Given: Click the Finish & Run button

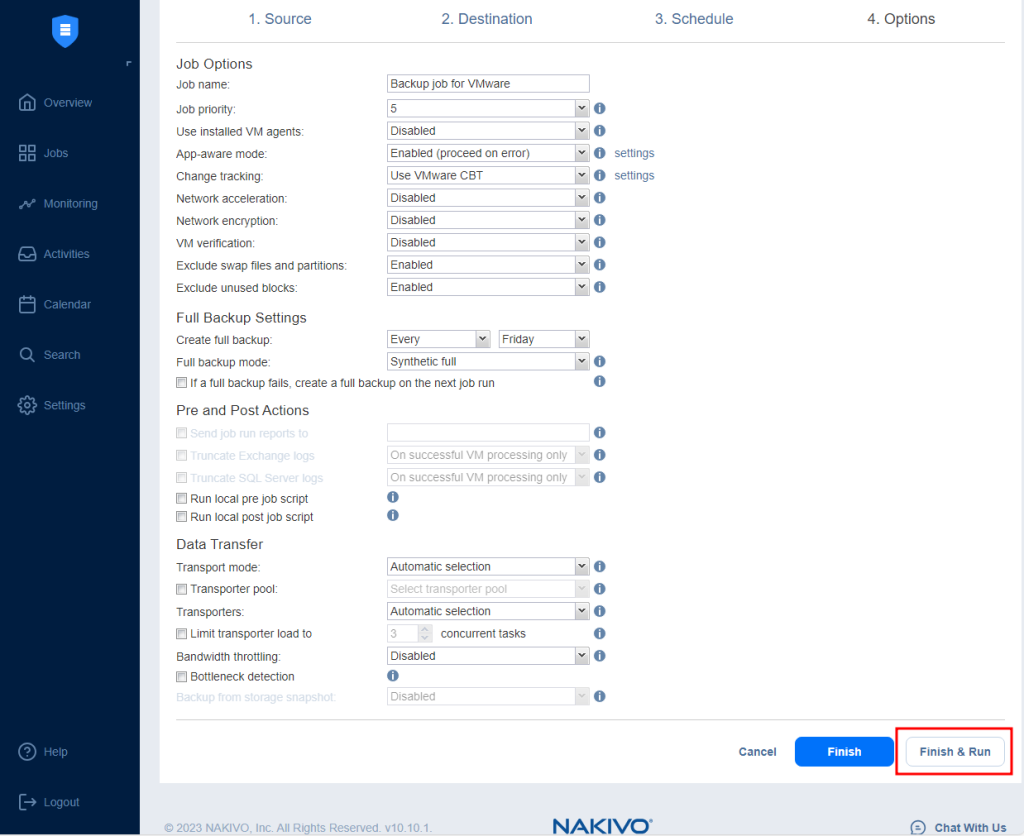Looking at the screenshot, I should [x=954, y=752].
